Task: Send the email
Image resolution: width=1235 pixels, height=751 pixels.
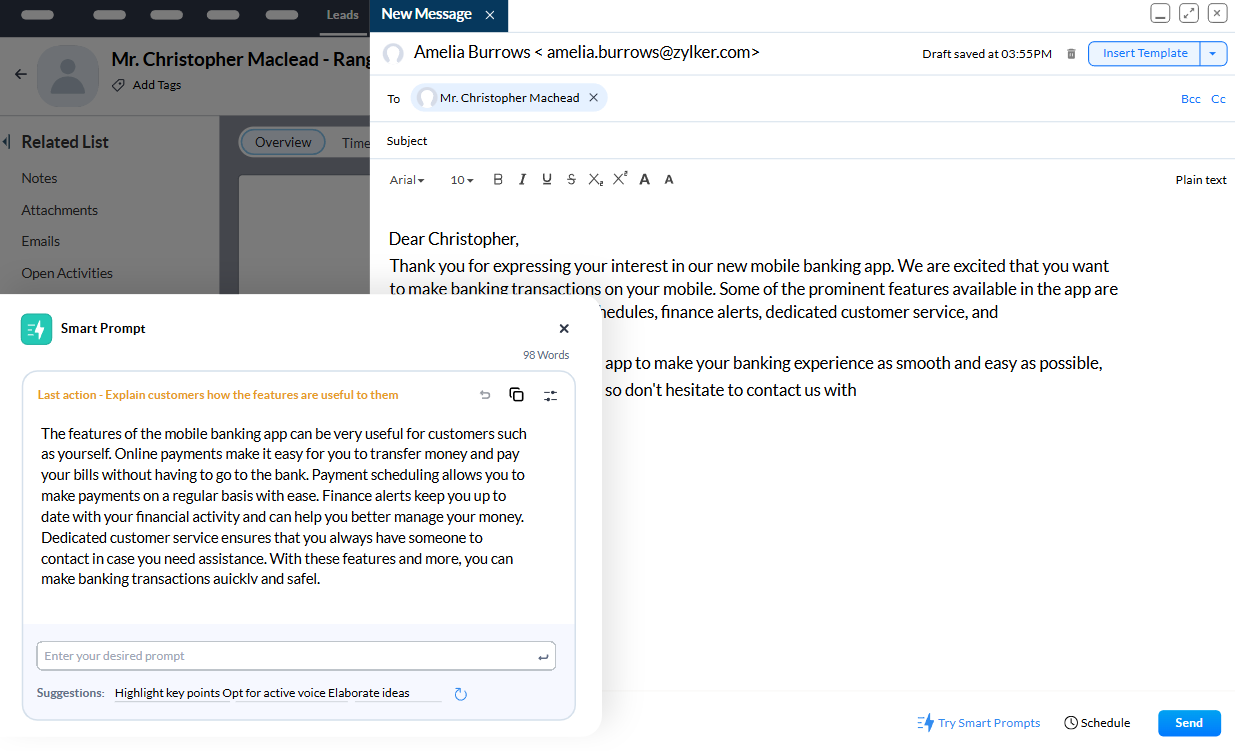Action: [1189, 723]
